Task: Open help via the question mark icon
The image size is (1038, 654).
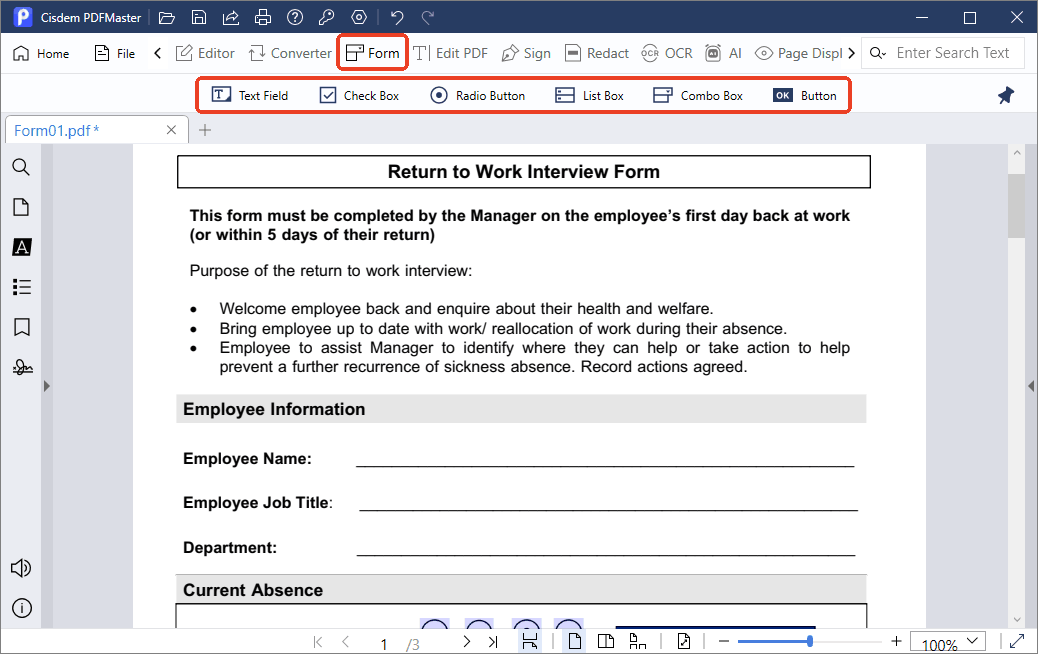Action: [x=295, y=17]
